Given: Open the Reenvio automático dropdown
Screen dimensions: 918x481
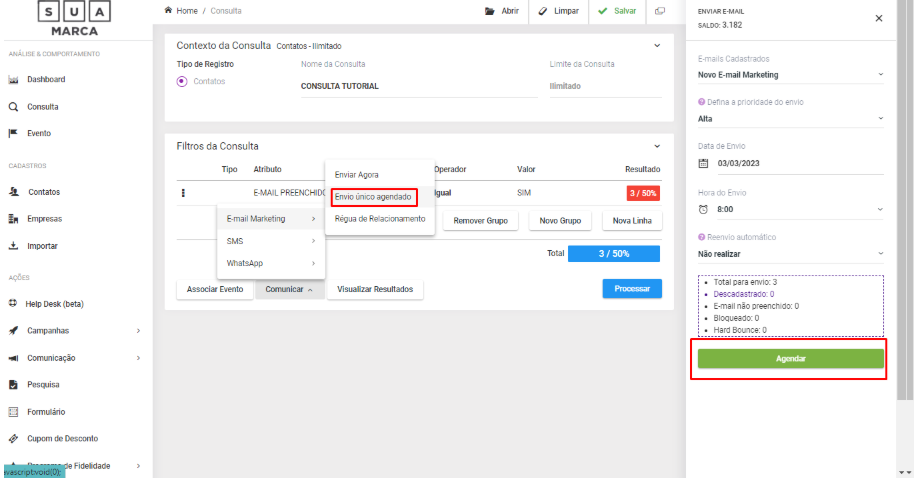Looking at the screenshot, I should click(790, 254).
